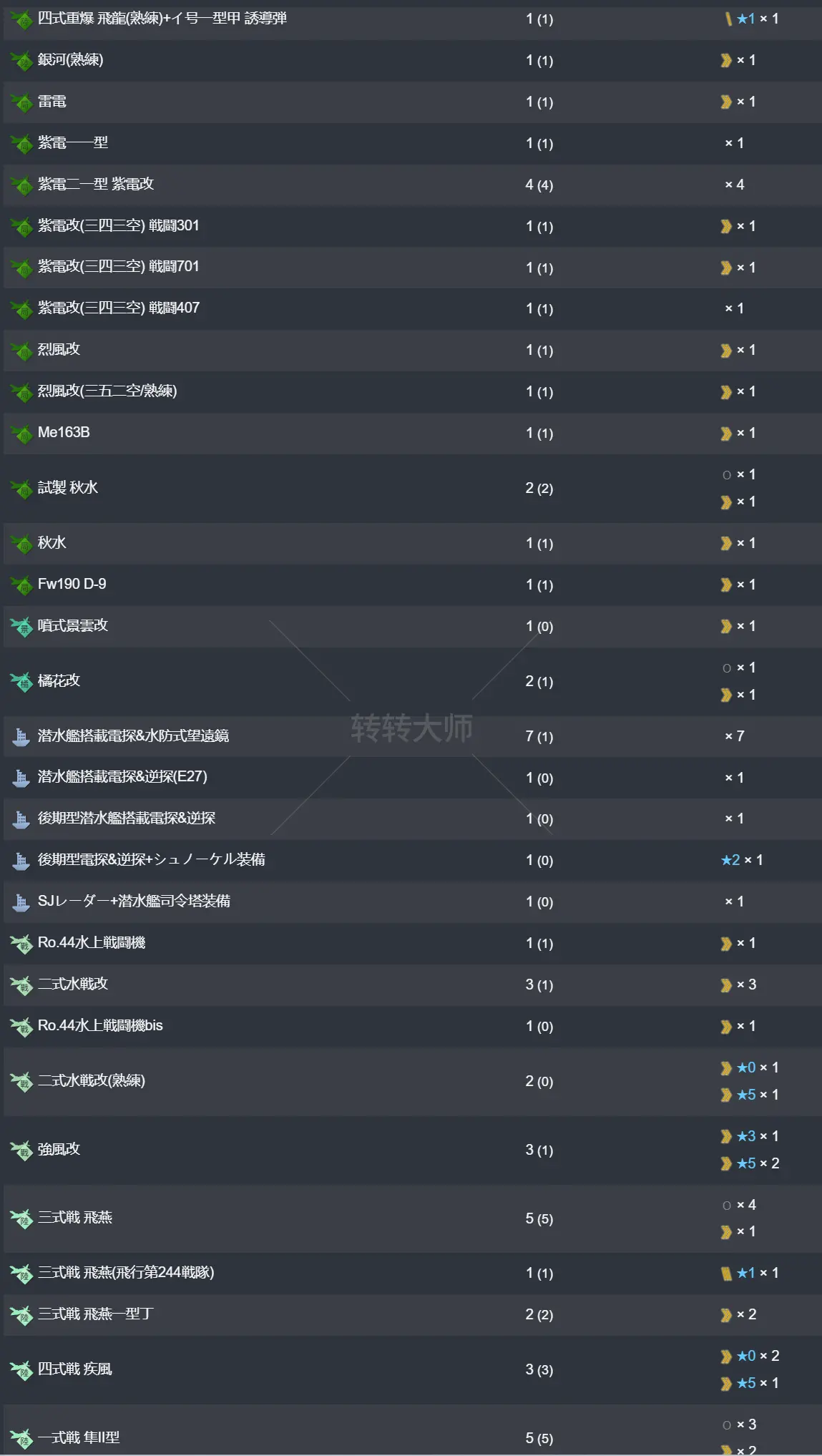Select the 烈風改(三五二空/熟練) equipment name
Image resolution: width=822 pixels, height=1456 pixels.
[107, 391]
